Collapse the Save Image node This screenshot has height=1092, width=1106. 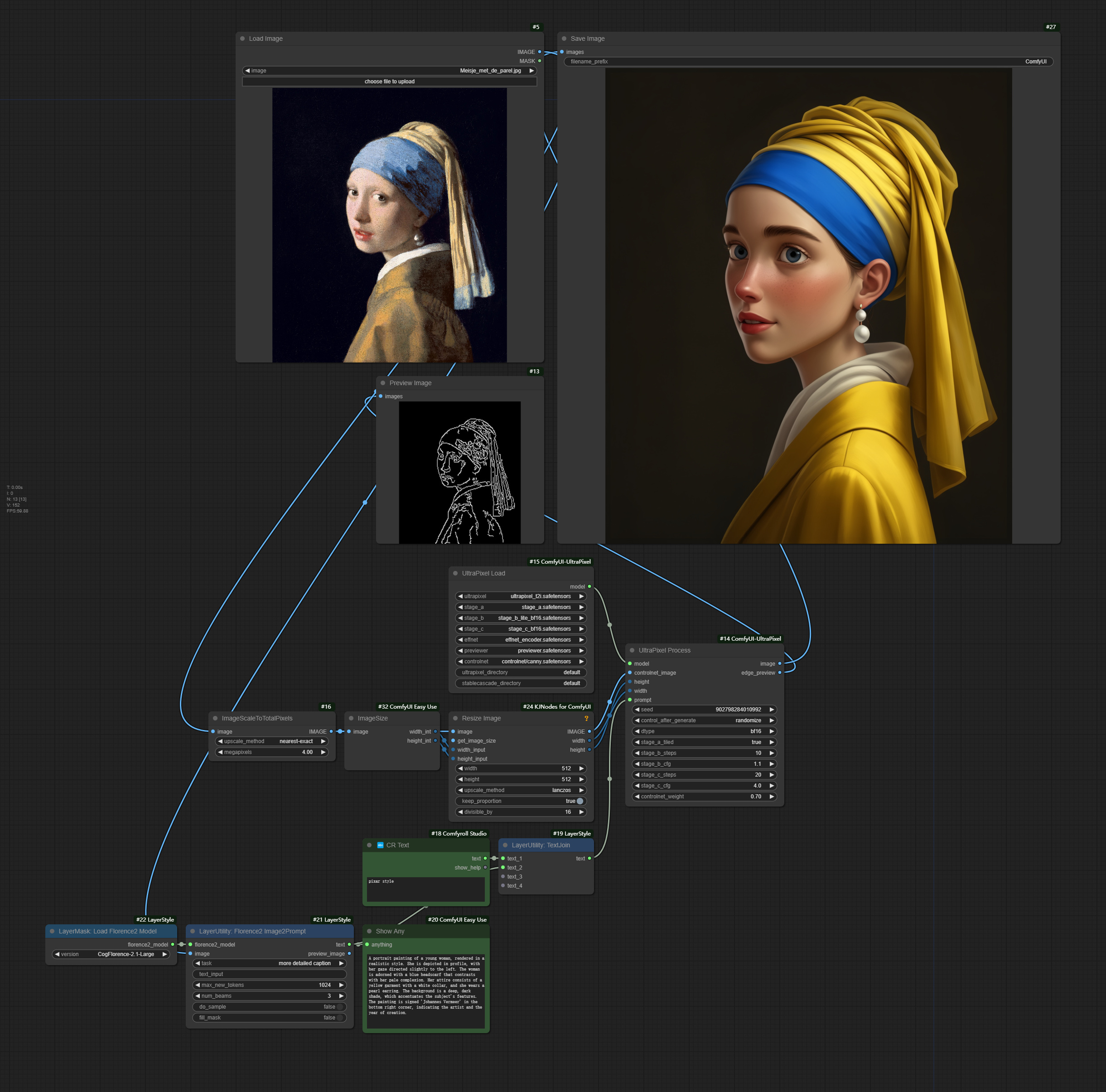[x=565, y=39]
